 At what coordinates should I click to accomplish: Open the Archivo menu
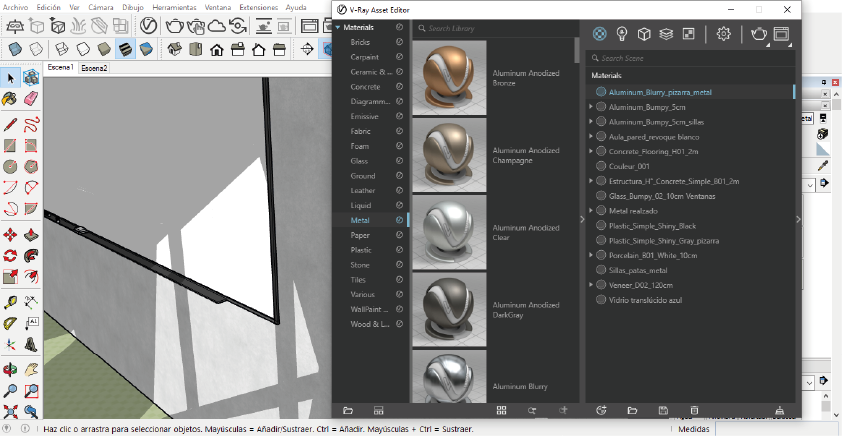point(16,8)
